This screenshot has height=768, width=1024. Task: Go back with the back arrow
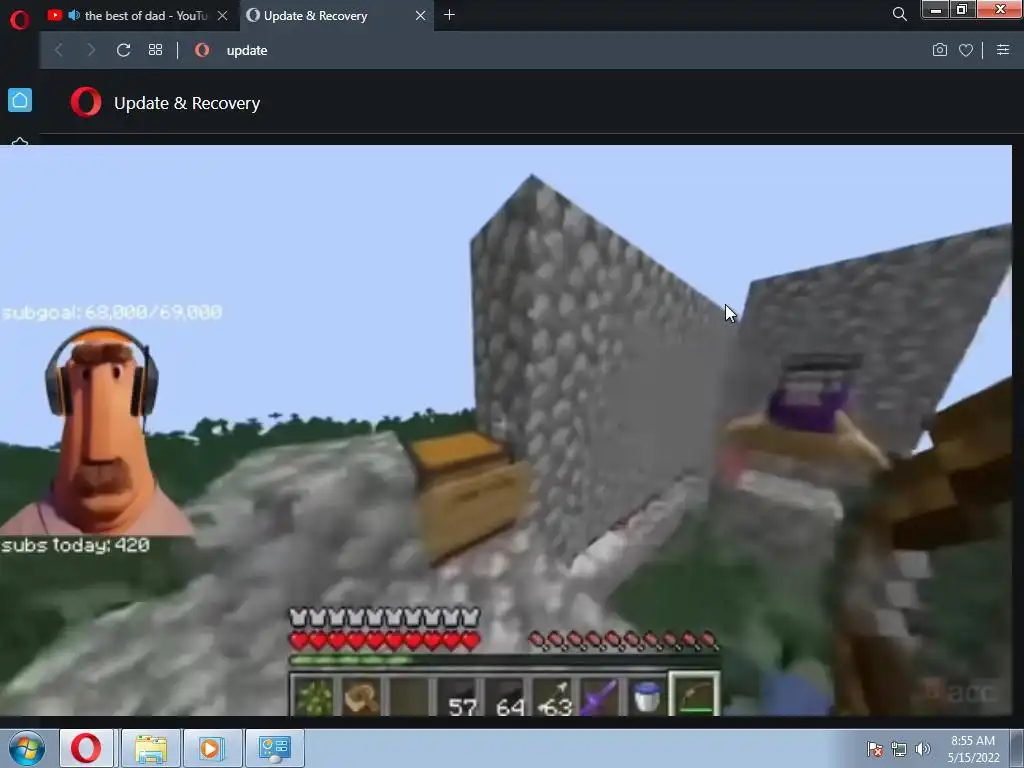click(x=59, y=50)
